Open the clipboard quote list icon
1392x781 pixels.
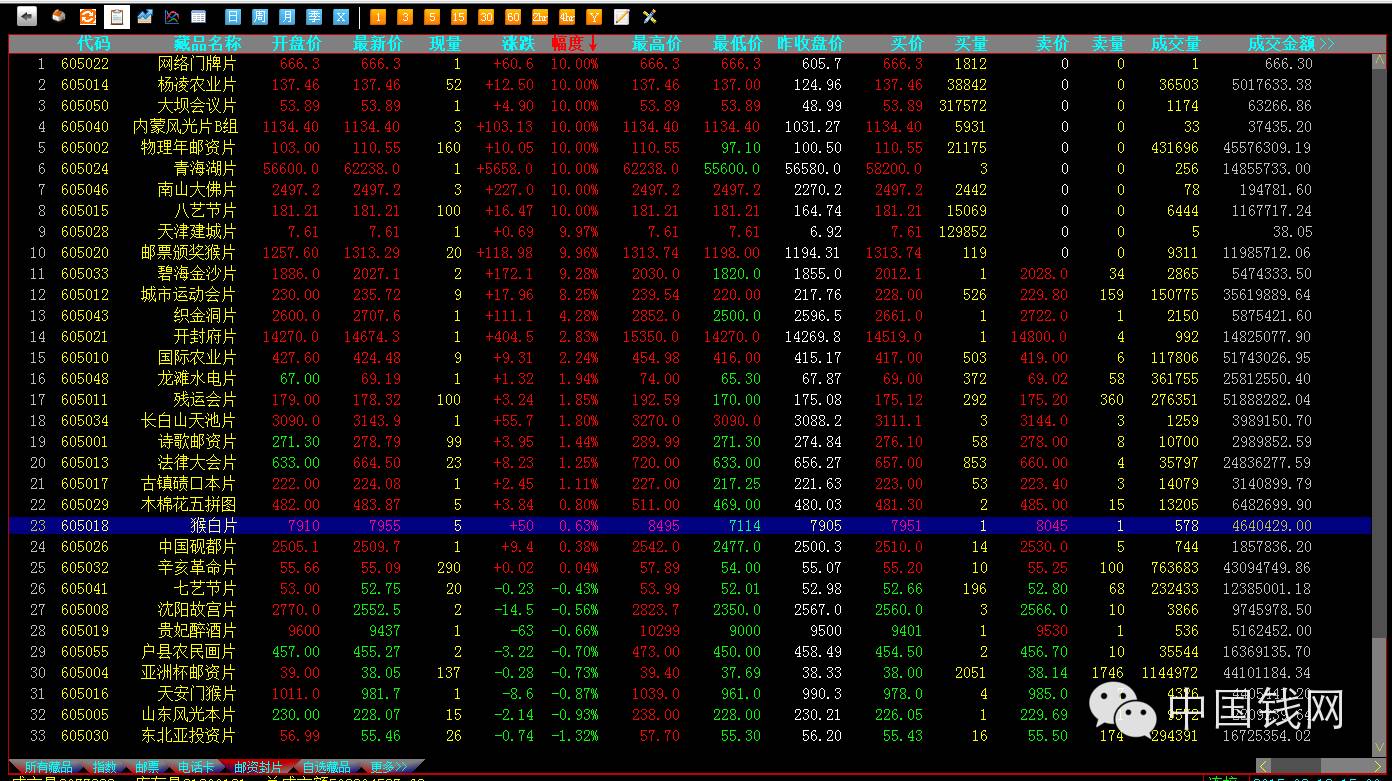pos(116,17)
